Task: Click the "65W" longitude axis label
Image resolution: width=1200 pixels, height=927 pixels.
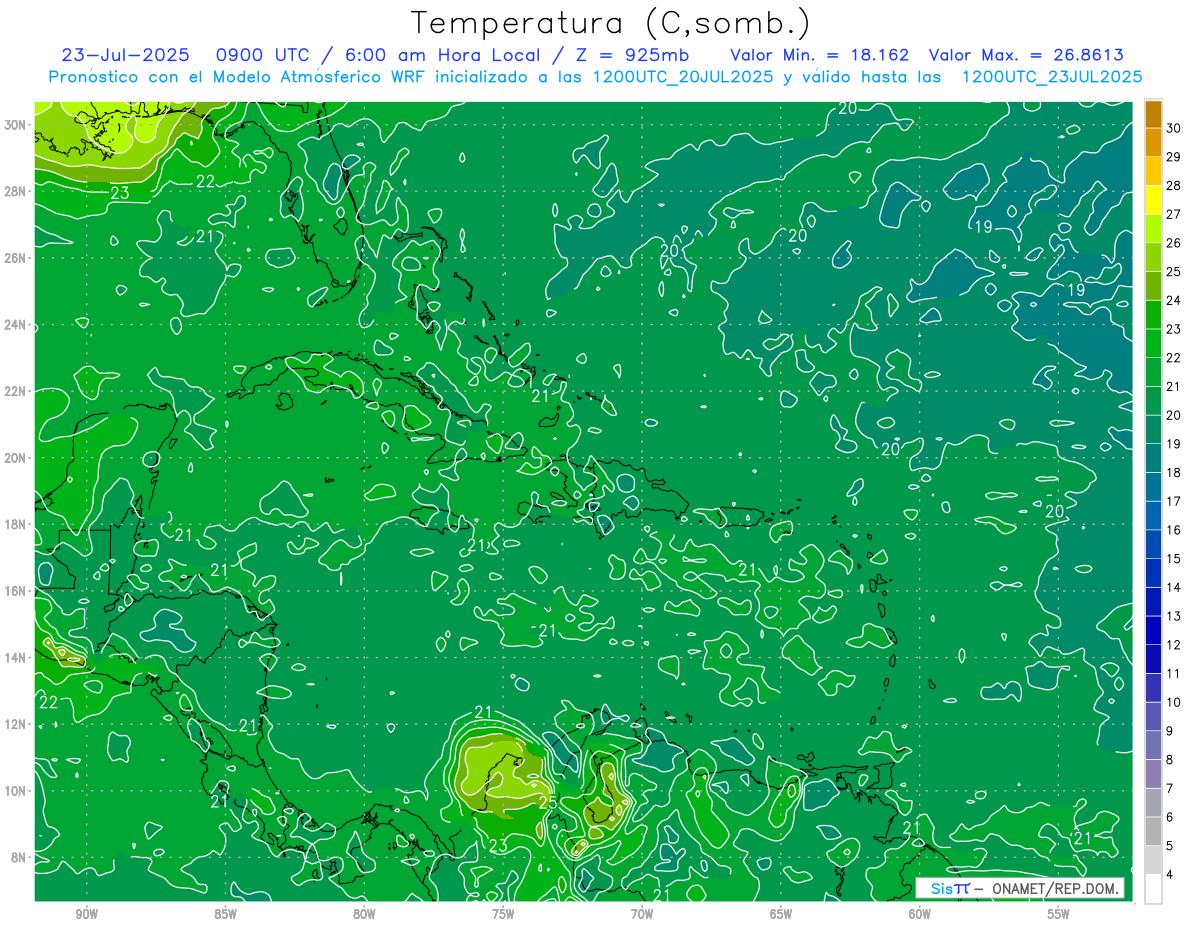Action: (781, 915)
